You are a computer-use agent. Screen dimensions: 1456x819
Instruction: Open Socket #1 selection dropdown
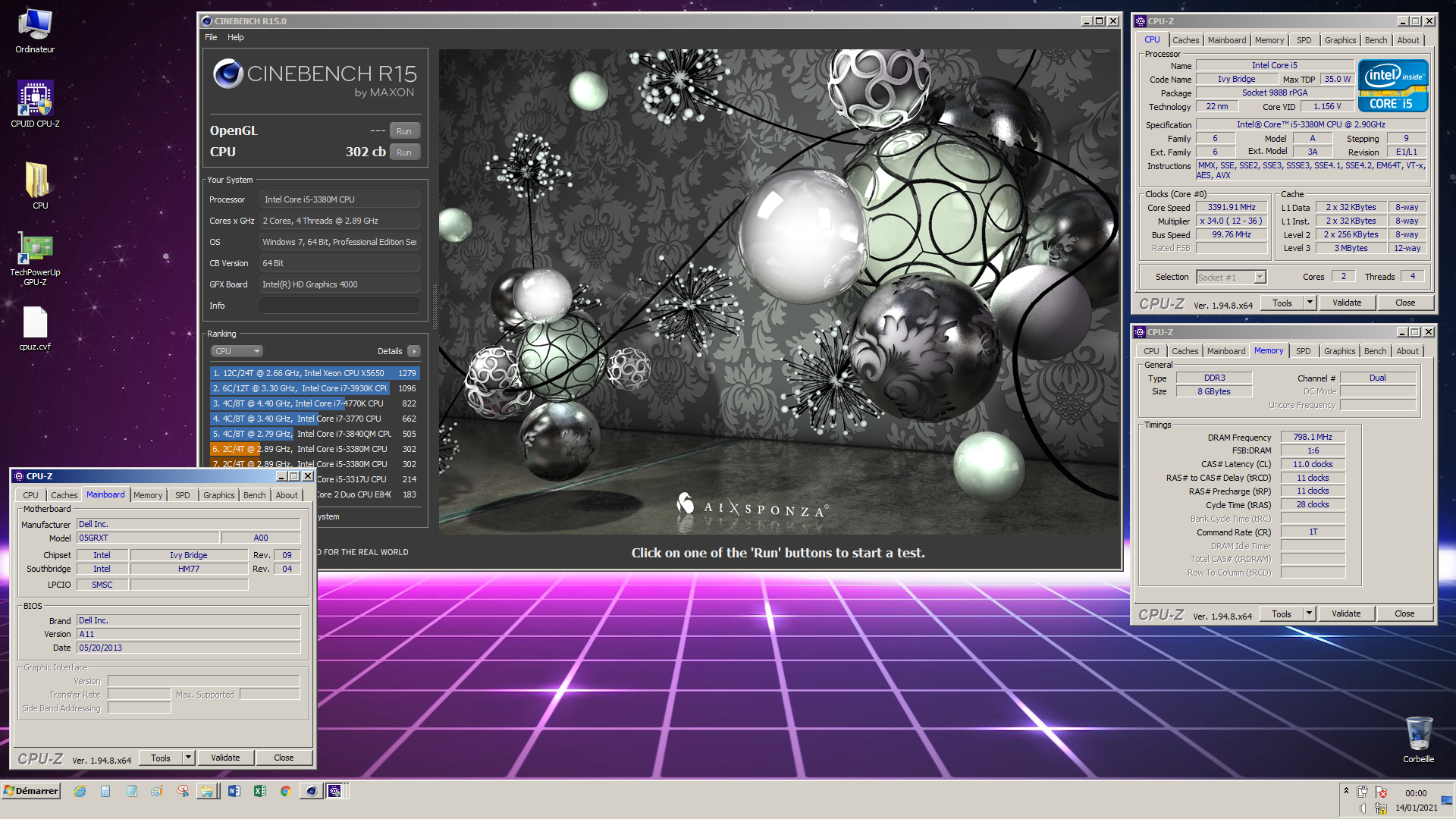(x=1231, y=278)
